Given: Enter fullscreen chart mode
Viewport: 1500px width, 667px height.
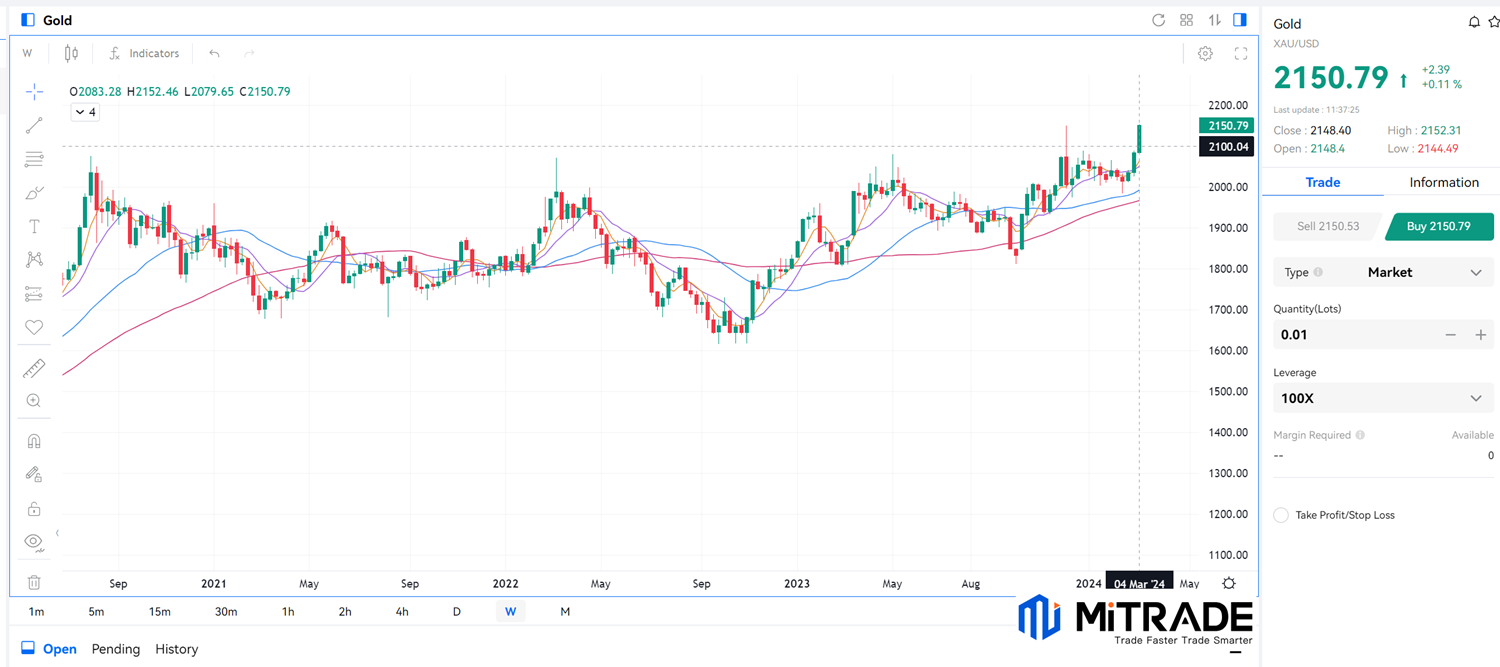Looking at the screenshot, I should coord(1241,54).
